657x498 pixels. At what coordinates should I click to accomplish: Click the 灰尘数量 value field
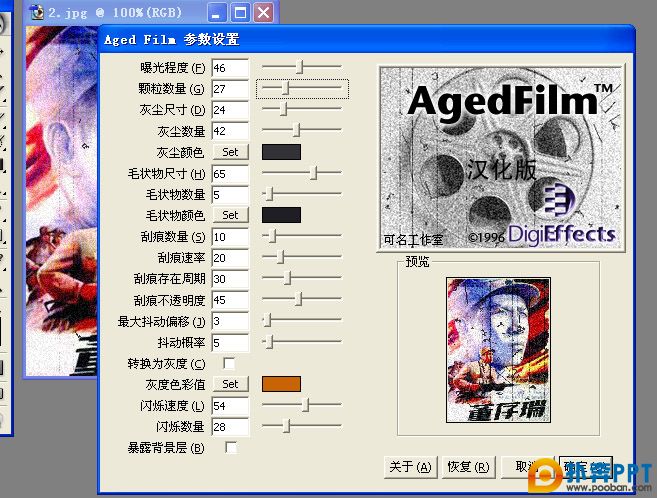pos(230,131)
